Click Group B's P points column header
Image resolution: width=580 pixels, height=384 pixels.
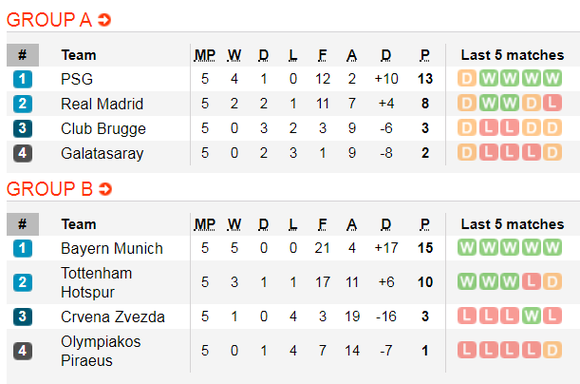tap(425, 225)
